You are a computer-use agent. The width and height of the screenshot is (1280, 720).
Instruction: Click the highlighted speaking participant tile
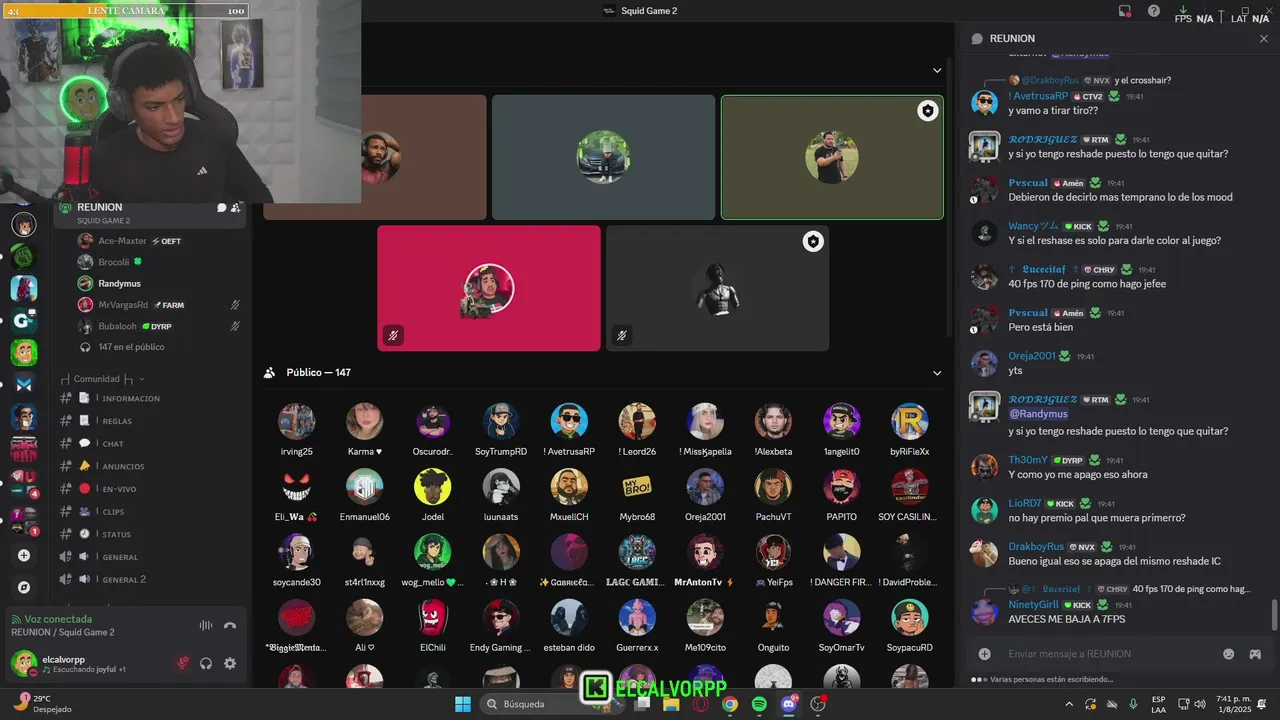832,157
